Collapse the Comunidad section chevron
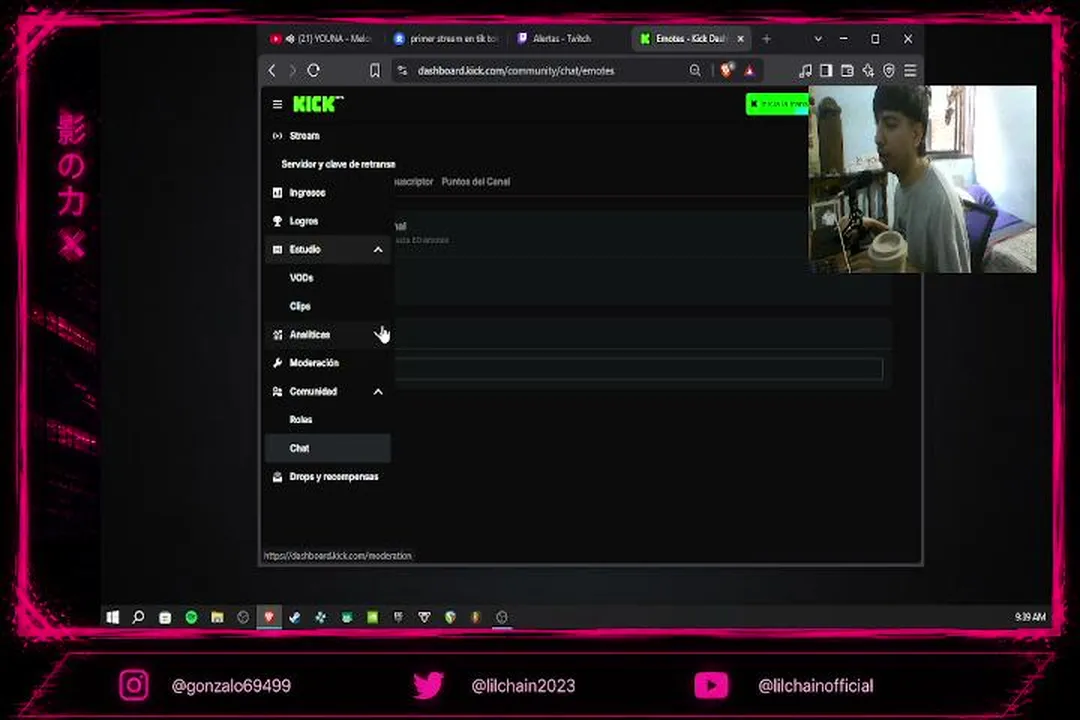1080x720 pixels. point(378,391)
